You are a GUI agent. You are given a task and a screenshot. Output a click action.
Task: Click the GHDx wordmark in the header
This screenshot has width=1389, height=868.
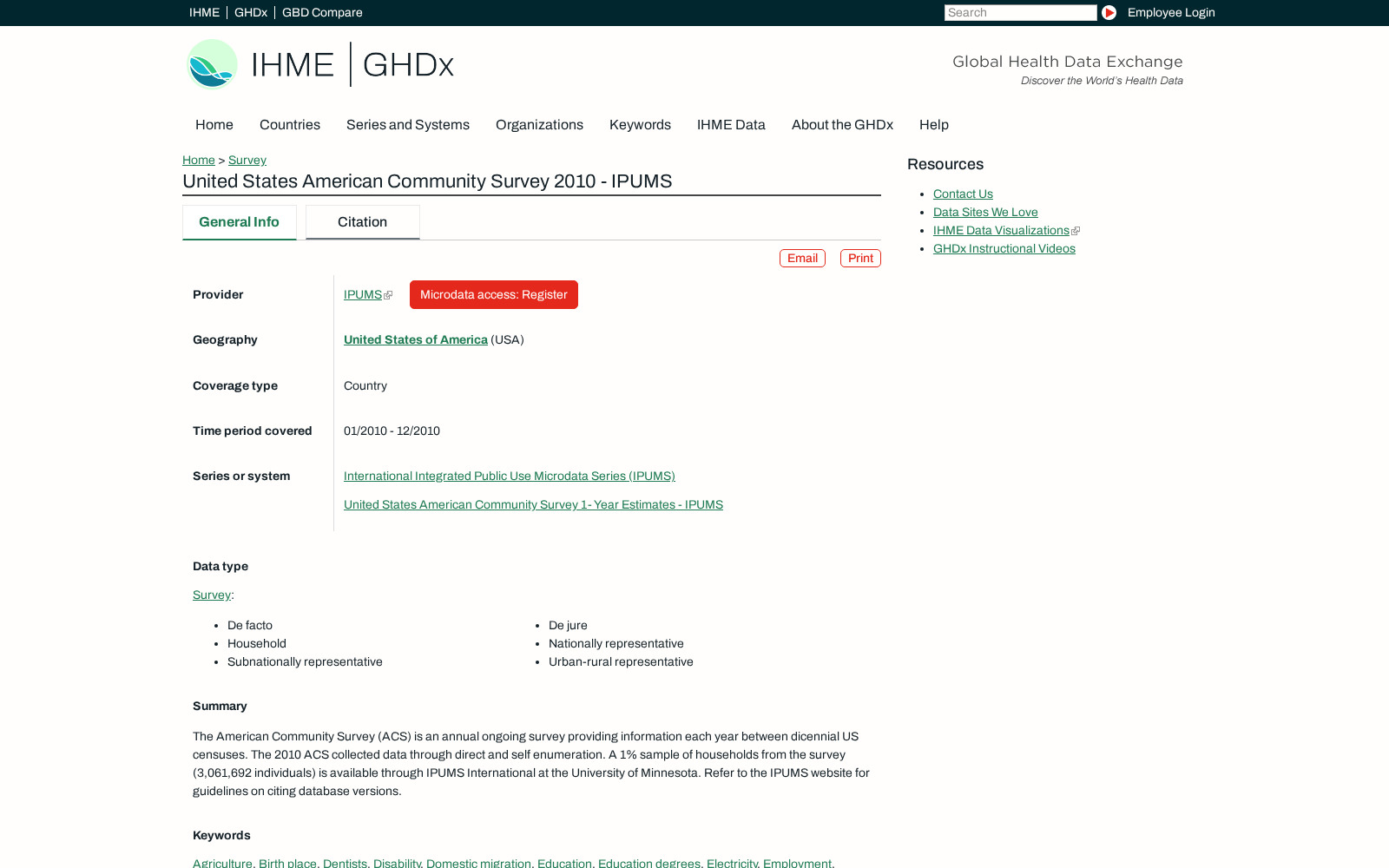click(x=408, y=64)
